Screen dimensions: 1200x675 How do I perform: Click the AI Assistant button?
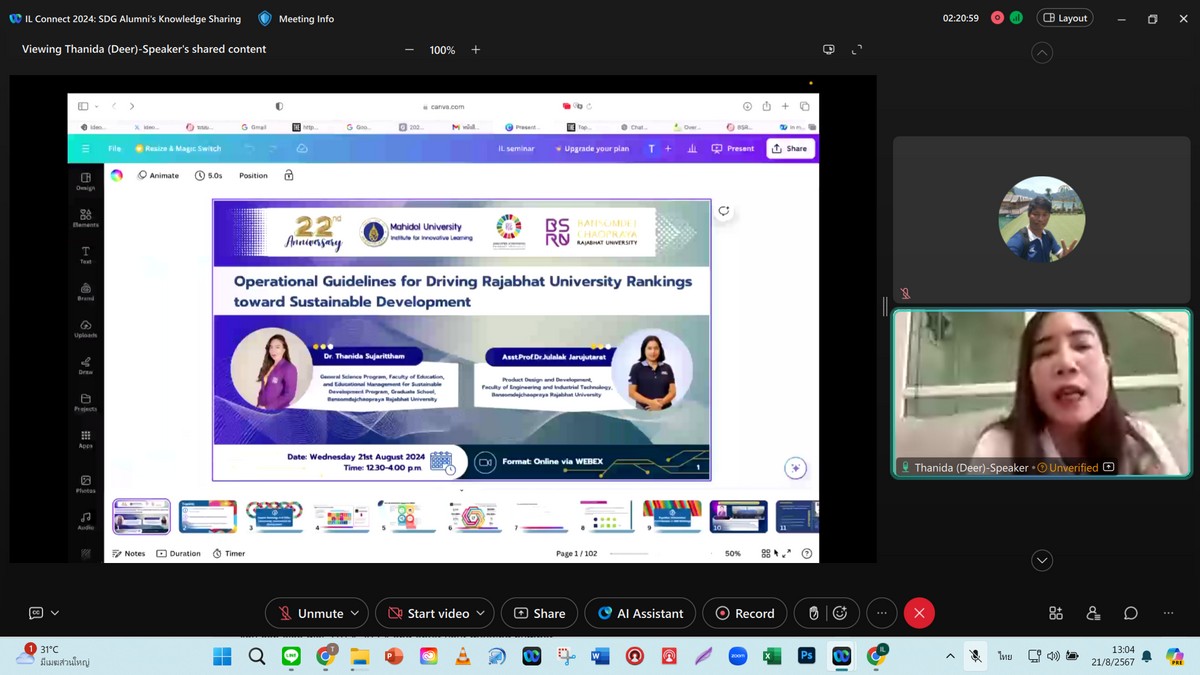[640, 613]
